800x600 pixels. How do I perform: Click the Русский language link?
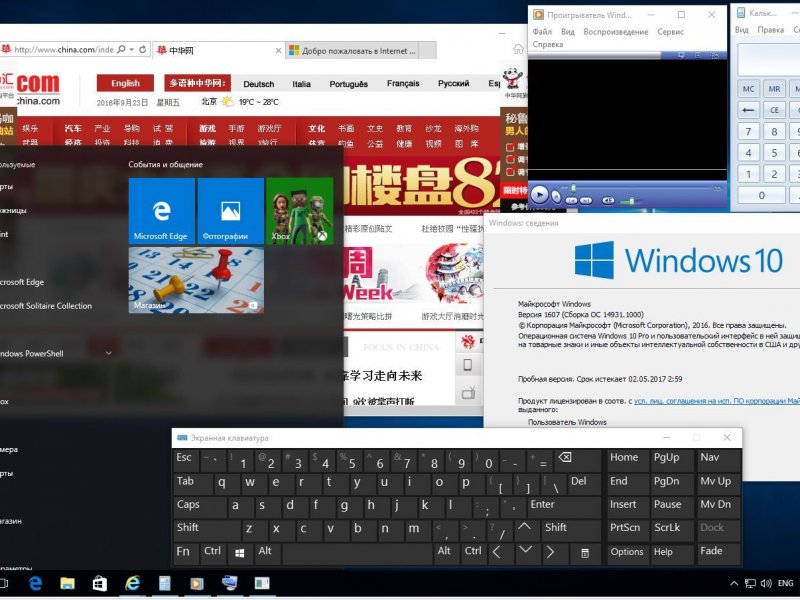pyautogui.click(x=454, y=83)
